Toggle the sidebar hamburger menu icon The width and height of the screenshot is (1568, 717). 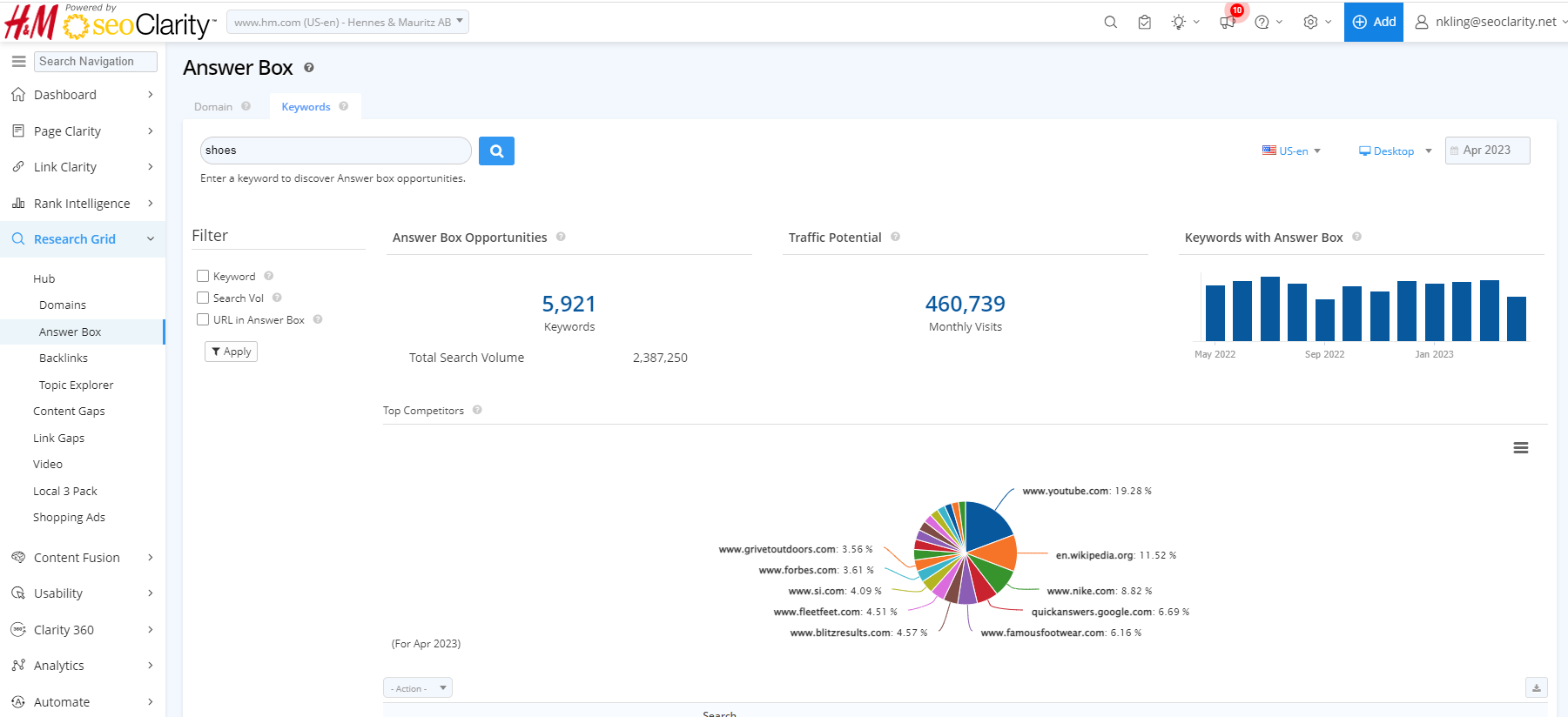18,62
